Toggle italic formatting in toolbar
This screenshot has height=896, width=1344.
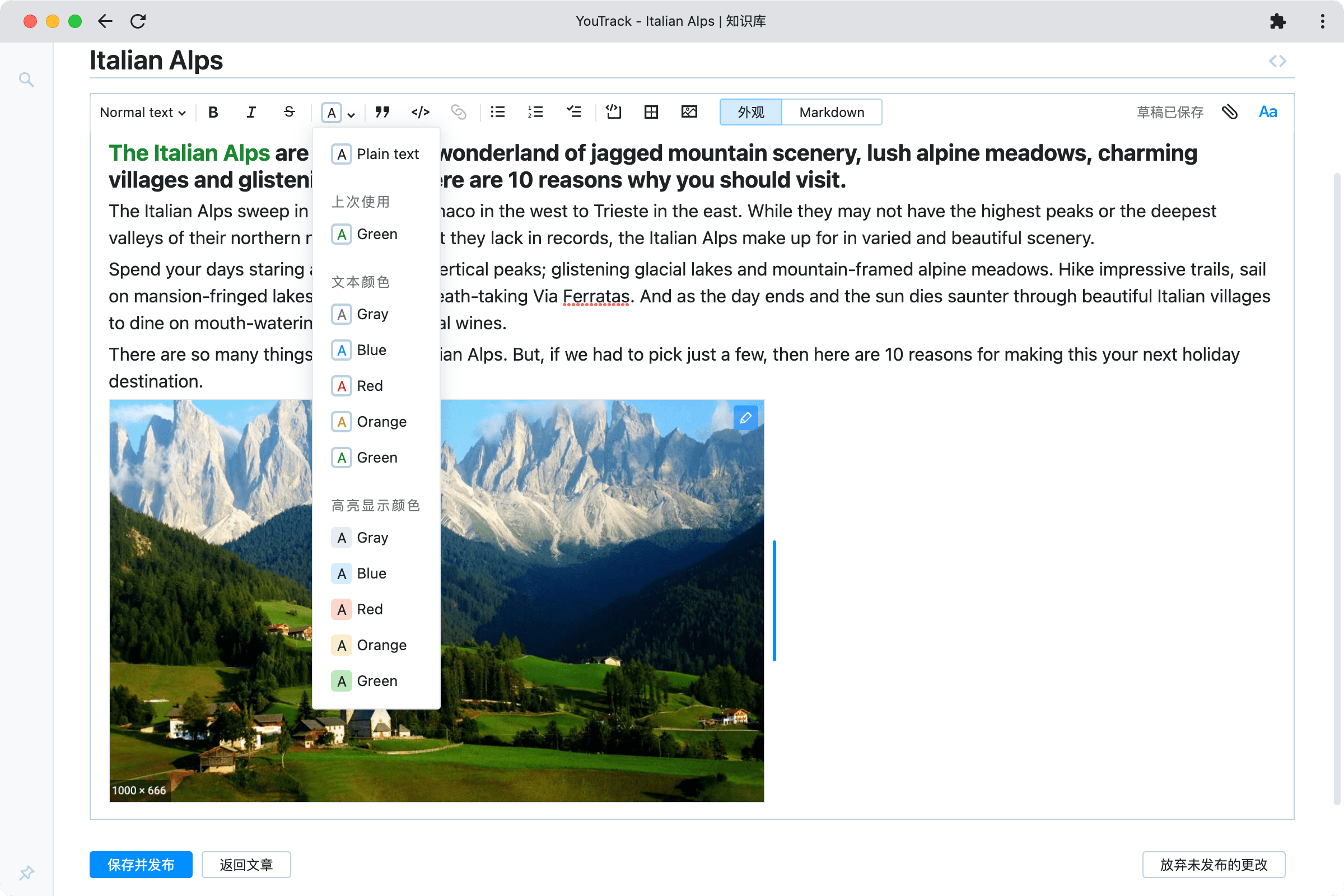[251, 112]
